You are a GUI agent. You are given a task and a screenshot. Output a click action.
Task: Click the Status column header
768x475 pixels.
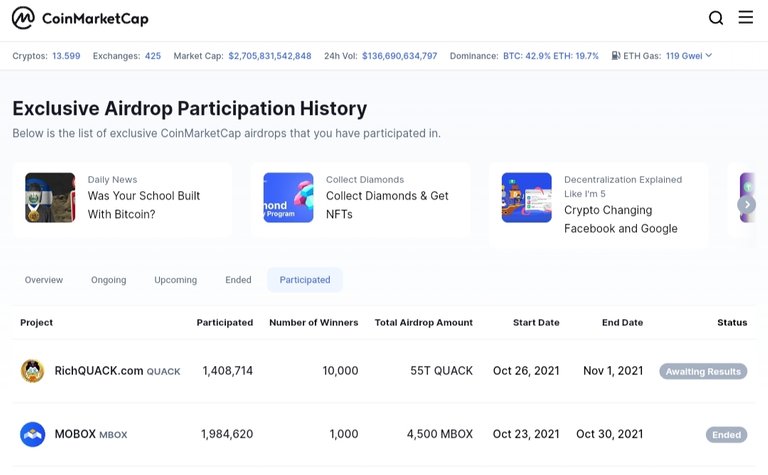coord(732,323)
